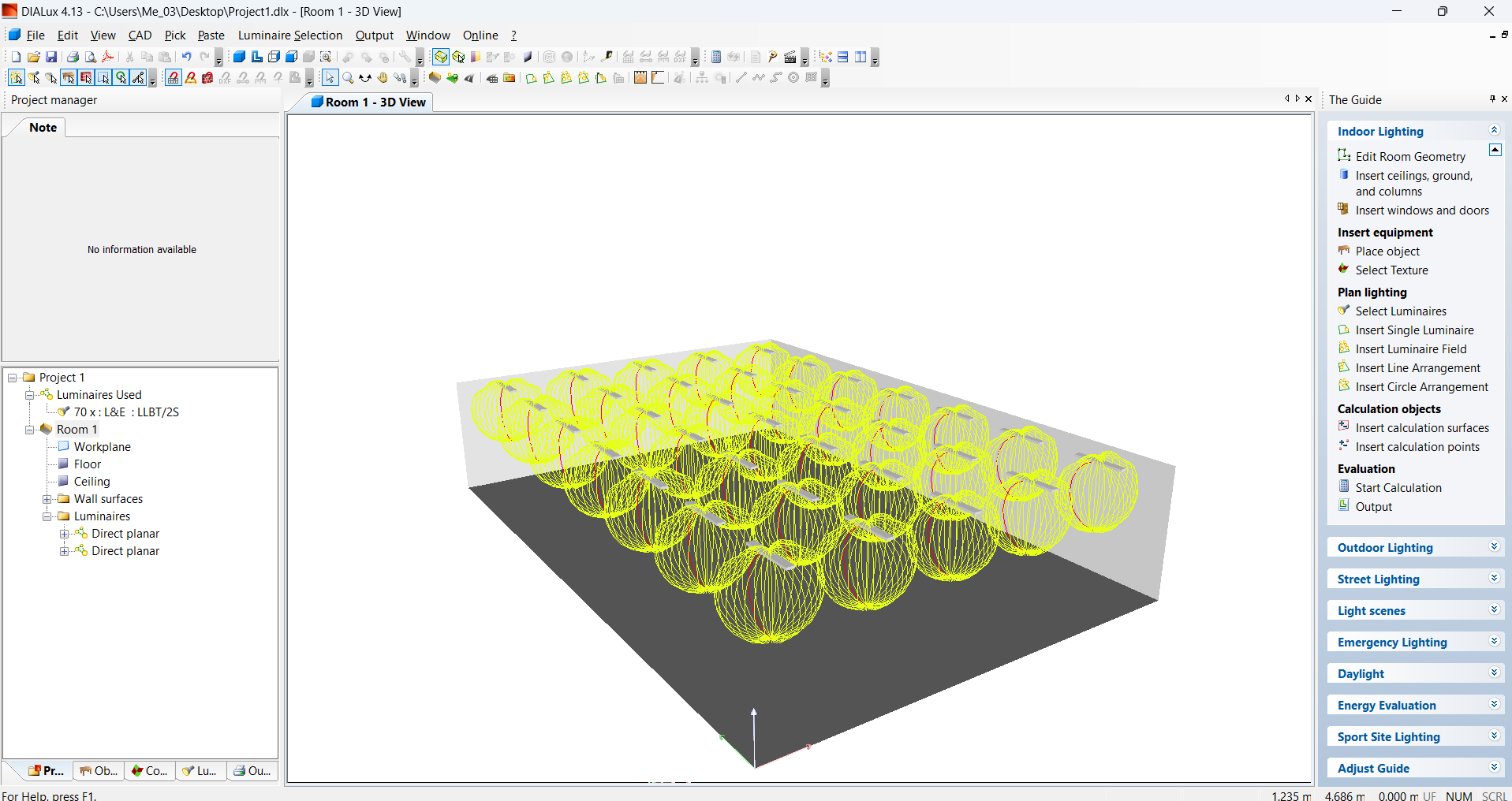The width and height of the screenshot is (1512, 801).
Task: Expand the Emergency Lighting guide section
Action: 1494,641
